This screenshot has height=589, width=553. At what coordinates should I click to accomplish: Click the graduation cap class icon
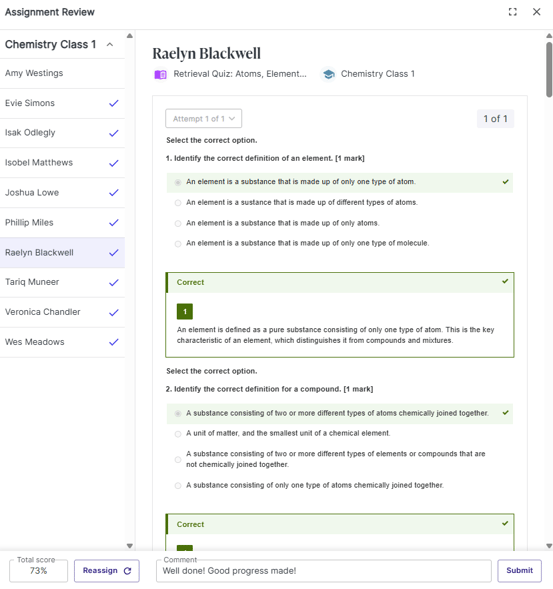[x=328, y=74]
